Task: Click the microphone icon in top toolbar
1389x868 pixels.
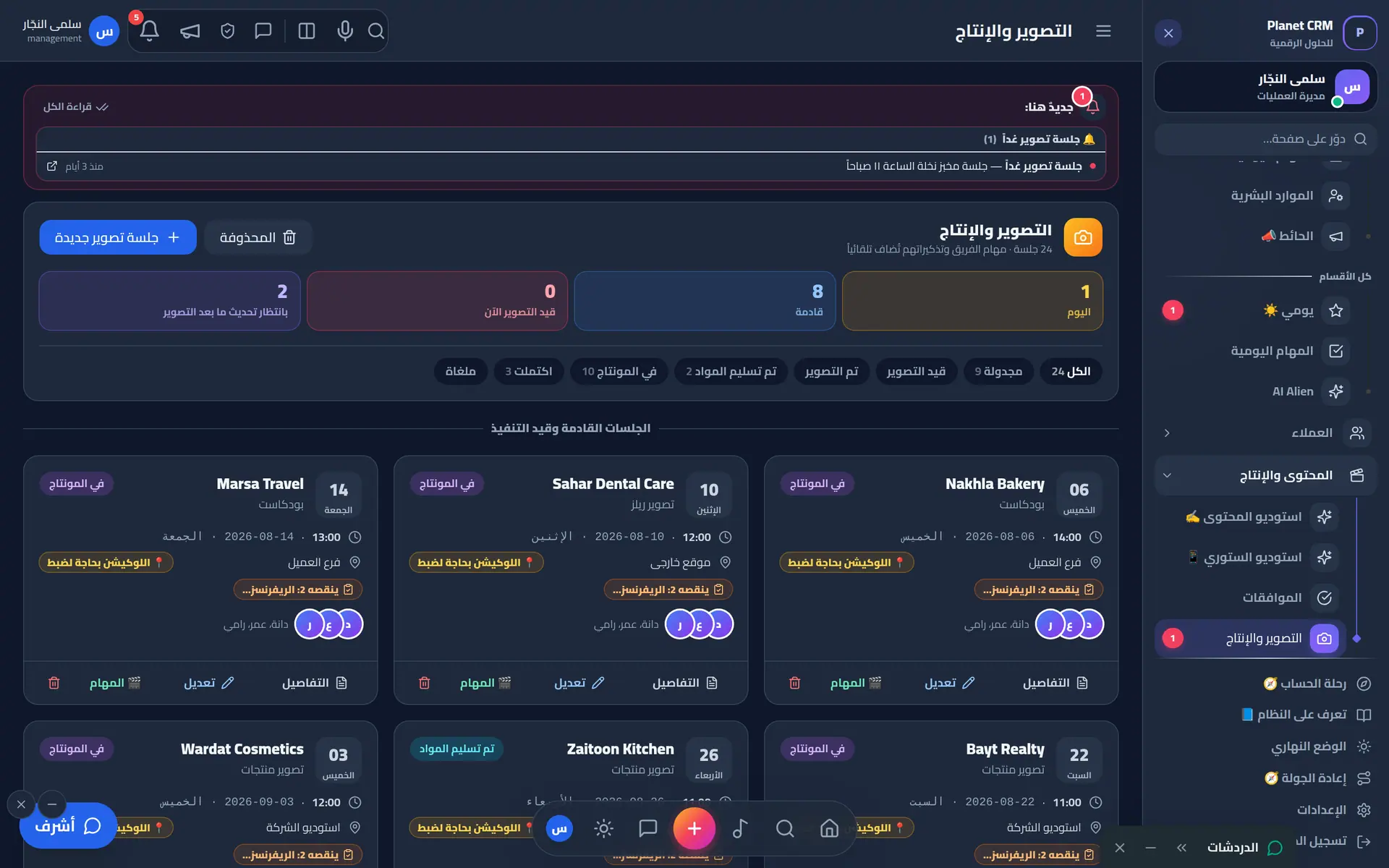Action: [345, 31]
